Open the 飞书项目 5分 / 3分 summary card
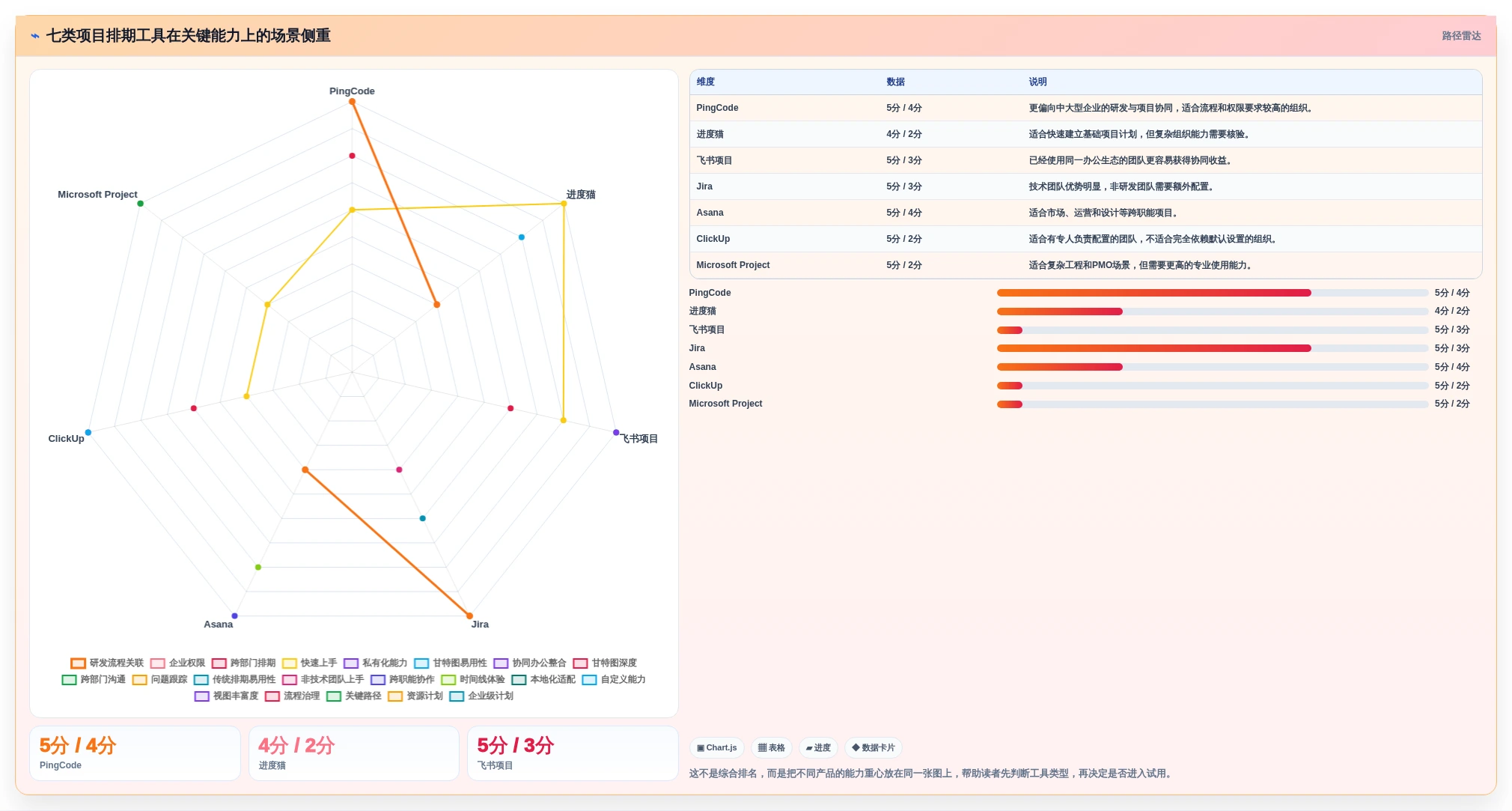 click(573, 753)
